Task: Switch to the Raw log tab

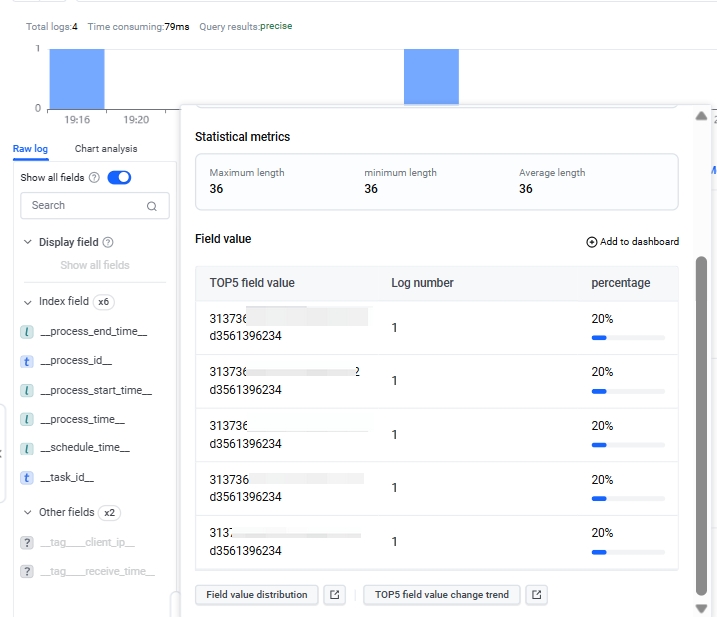Action: pyautogui.click(x=30, y=149)
